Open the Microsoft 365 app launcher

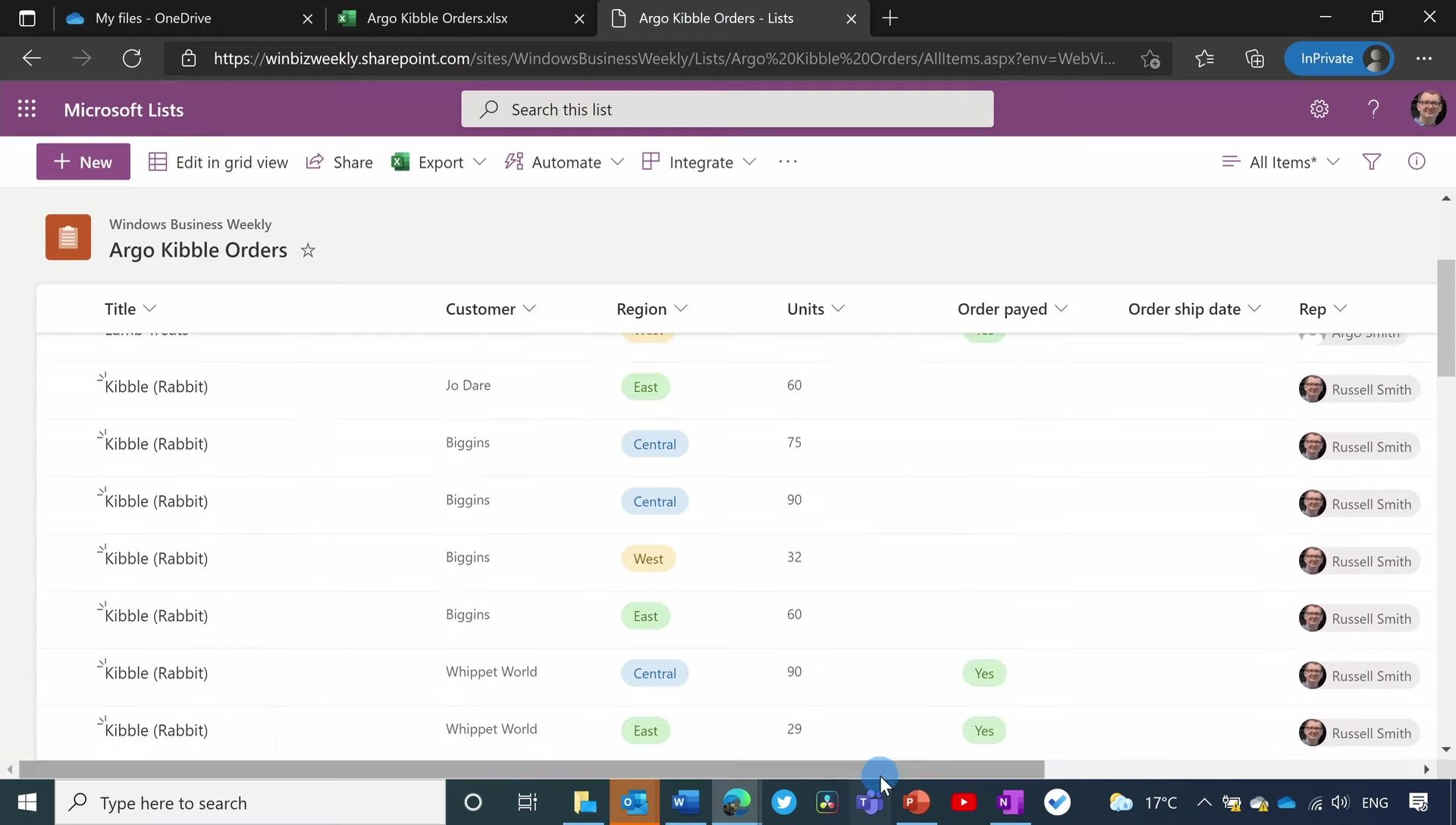[27, 109]
